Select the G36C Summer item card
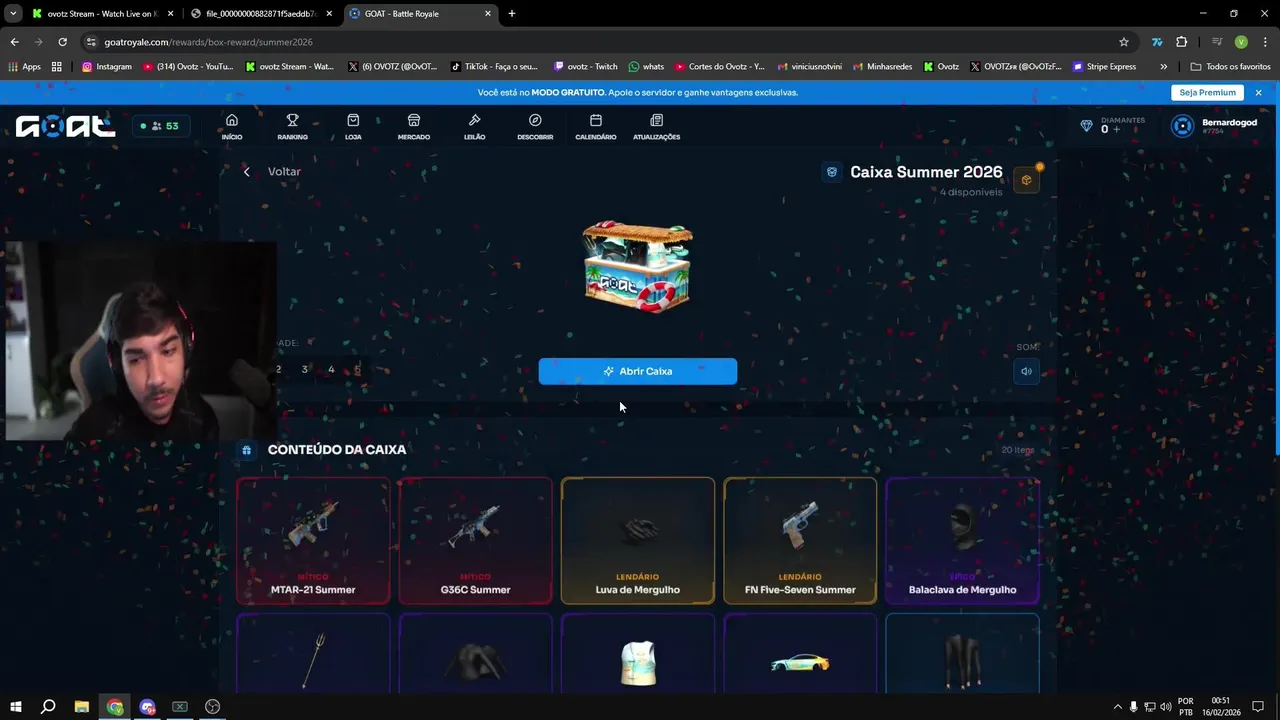This screenshot has height=720, width=1280. pos(475,541)
